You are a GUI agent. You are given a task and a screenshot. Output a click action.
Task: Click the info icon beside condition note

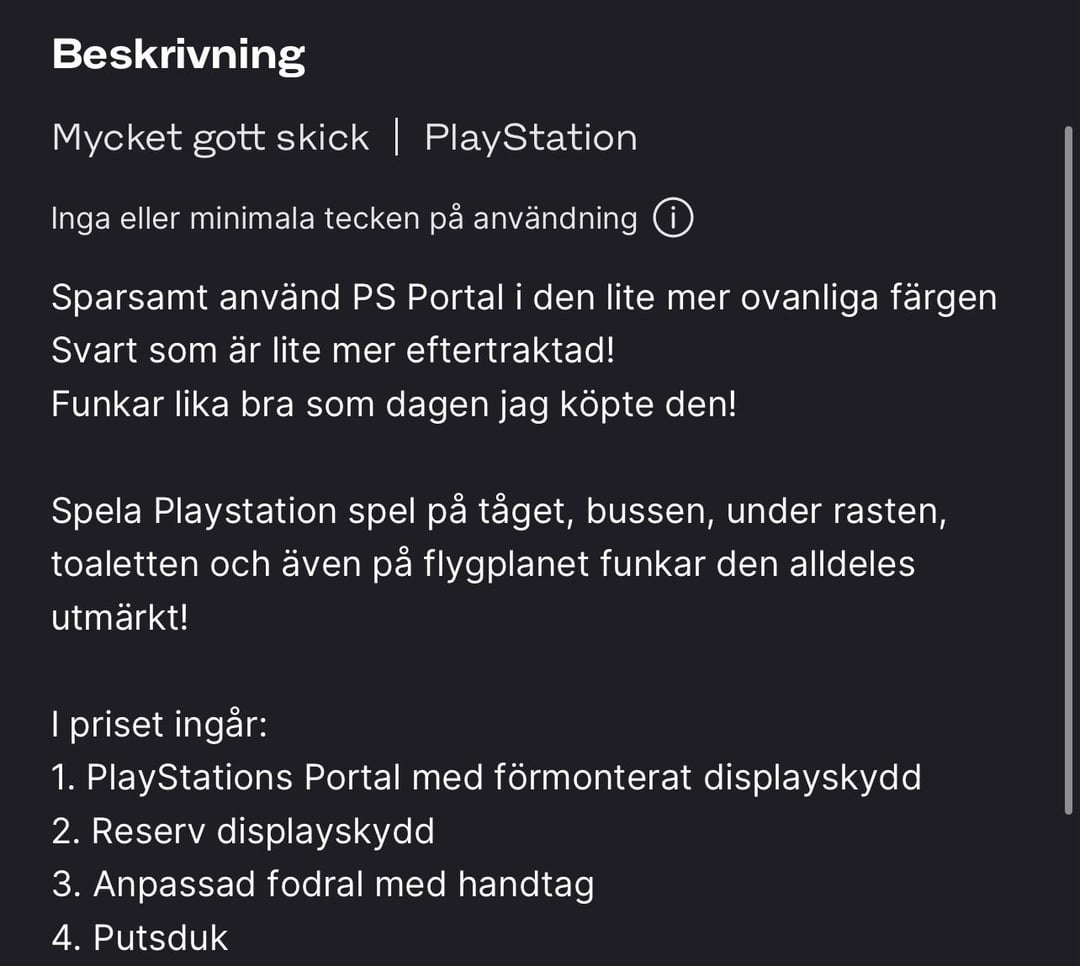coord(673,218)
